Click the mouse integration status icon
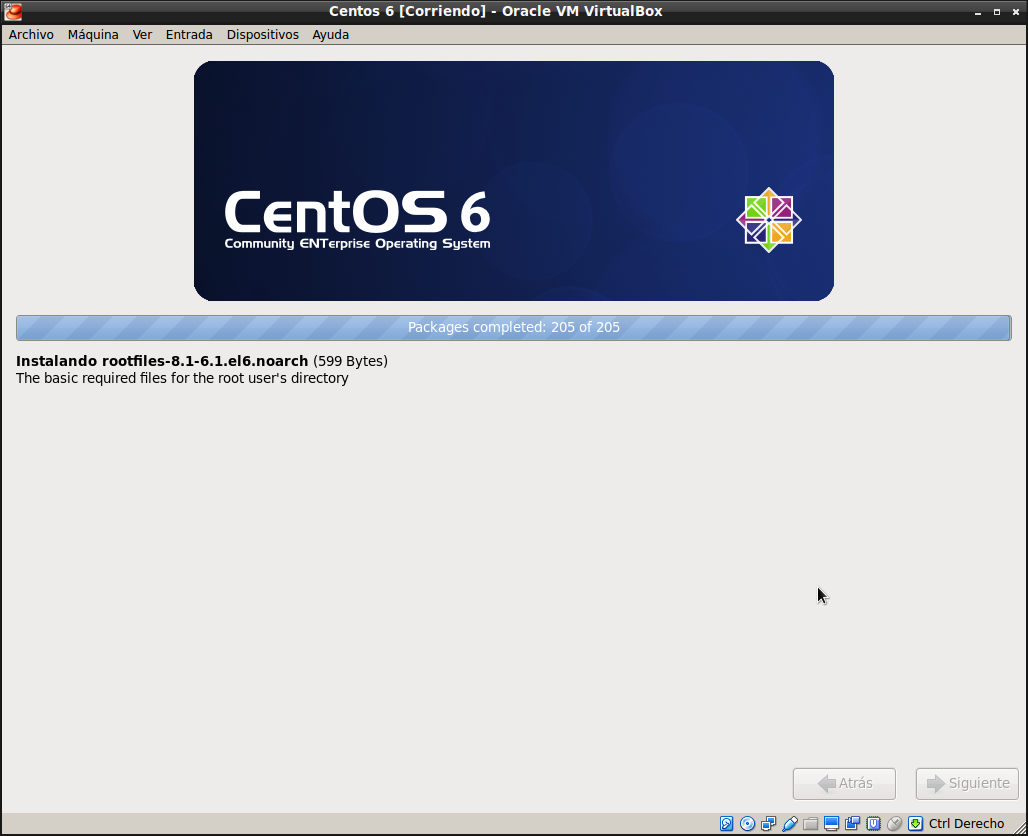Viewport: 1028px width, 836px height. 894,824
